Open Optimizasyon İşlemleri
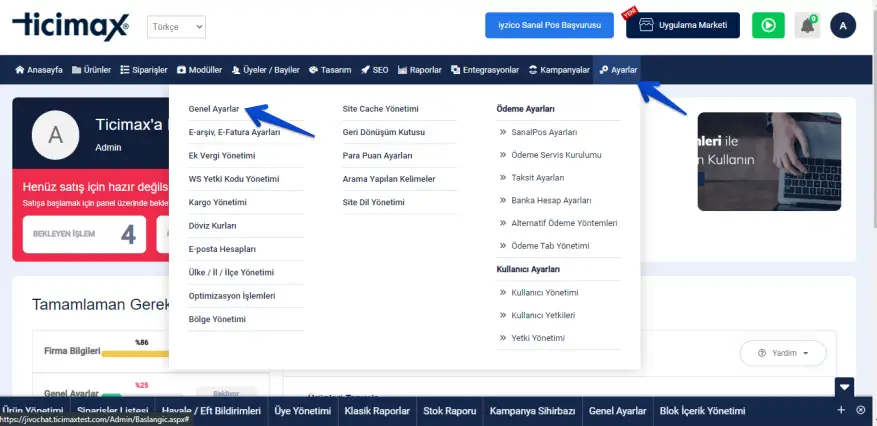 coord(232,296)
